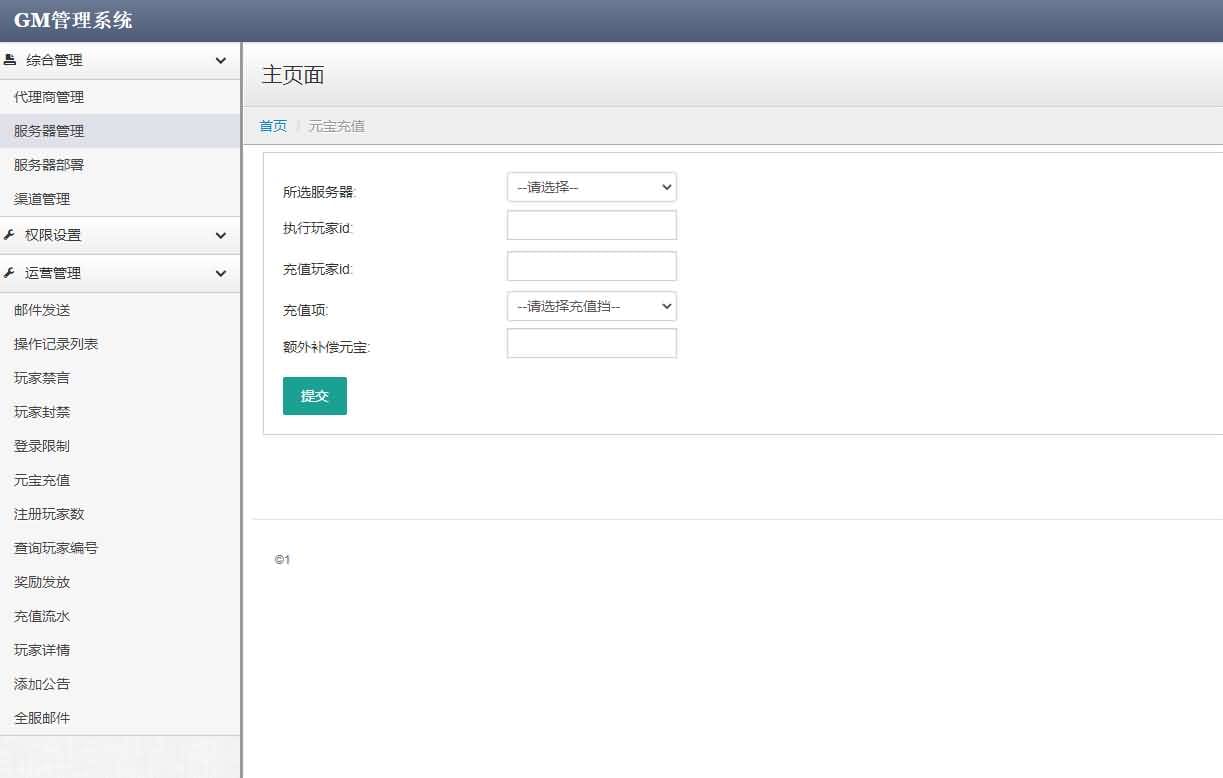Open the 邮件发送 page
This screenshot has height=778, width=1223.
[41, 310]
